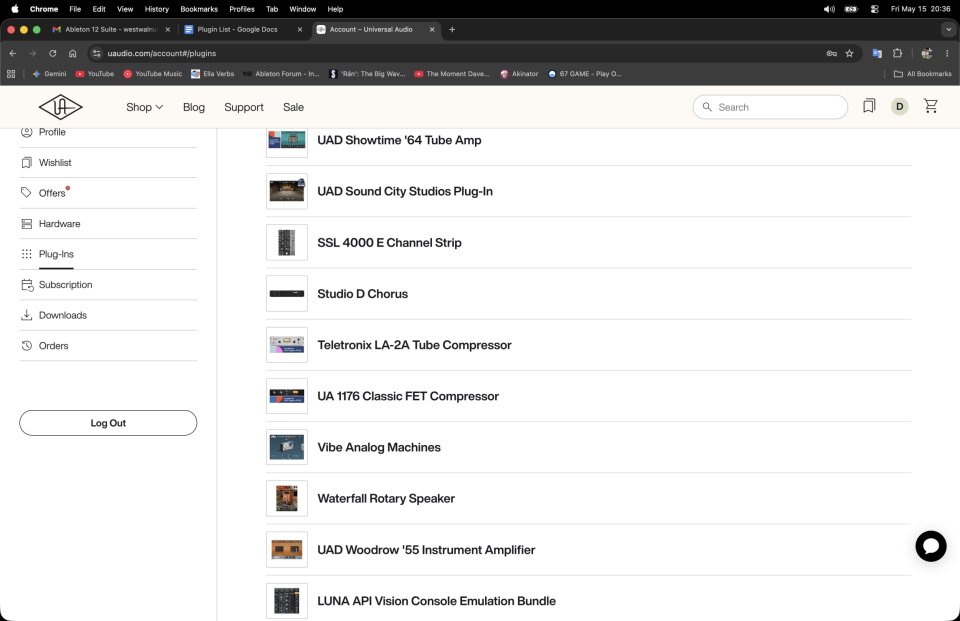Image resolution: width=960 pixels, height=621 pixels.
Task: Click the Hardware sidebar icon
Action: (x=26, y=224)
